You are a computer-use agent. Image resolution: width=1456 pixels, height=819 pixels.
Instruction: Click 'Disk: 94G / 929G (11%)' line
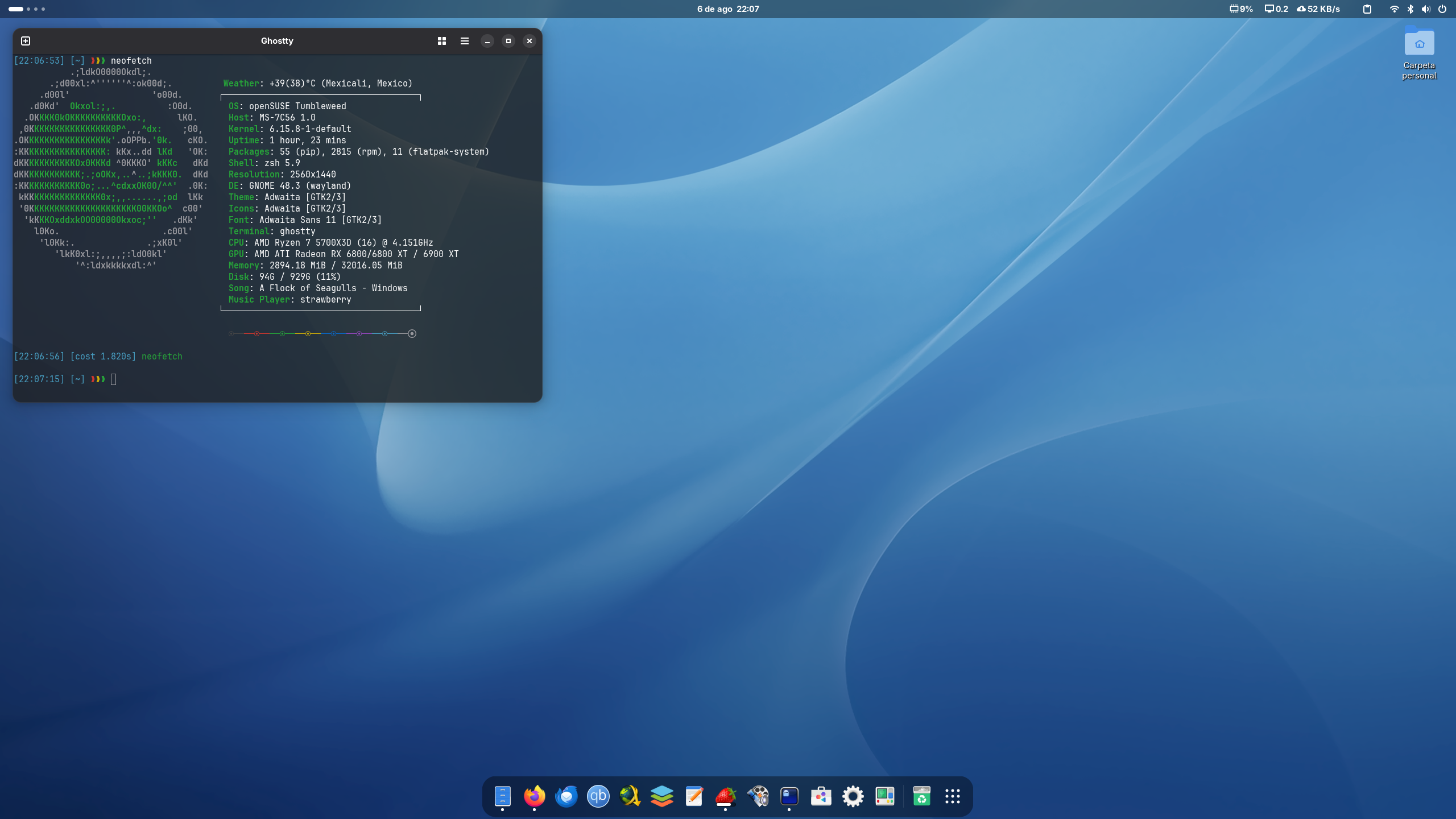[x=284, y=277]
